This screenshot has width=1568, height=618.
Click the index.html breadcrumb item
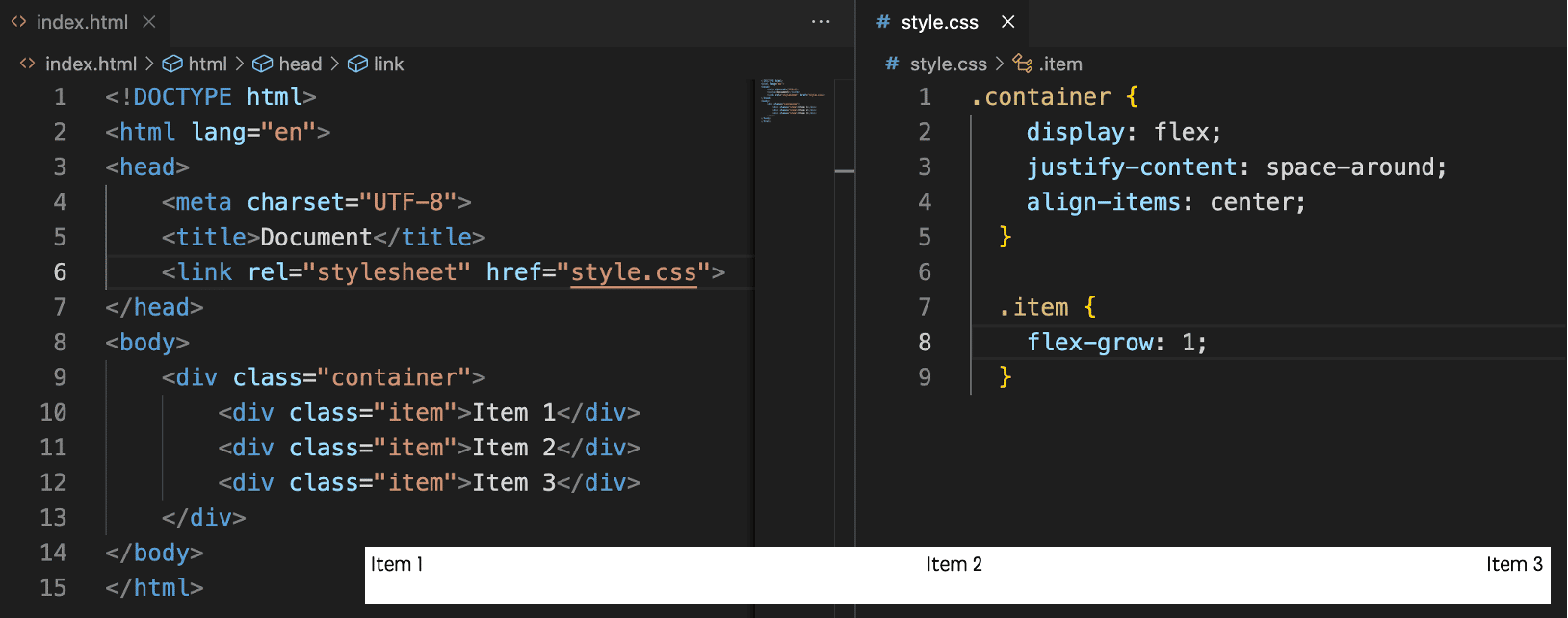91,64
